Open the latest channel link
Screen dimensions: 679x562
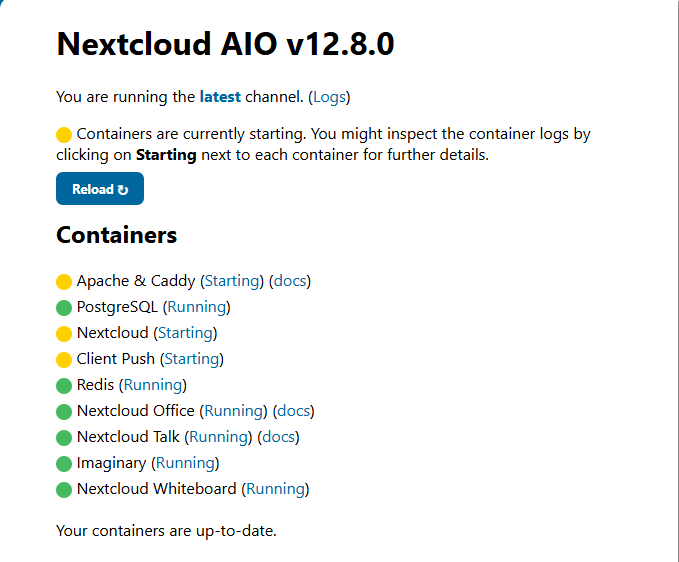click(x=220, y=97)
